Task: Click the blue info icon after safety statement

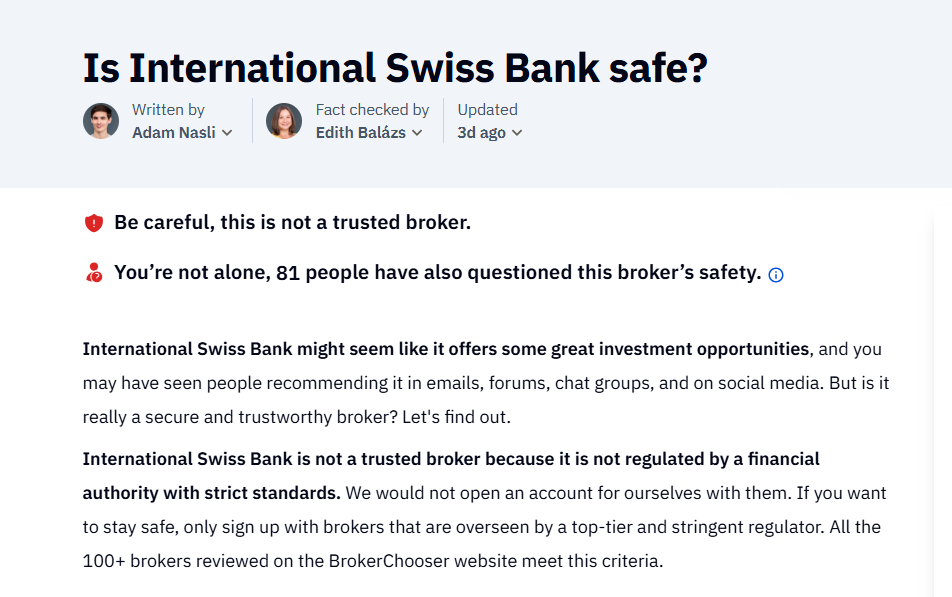Action: click(x=775, y=275)
